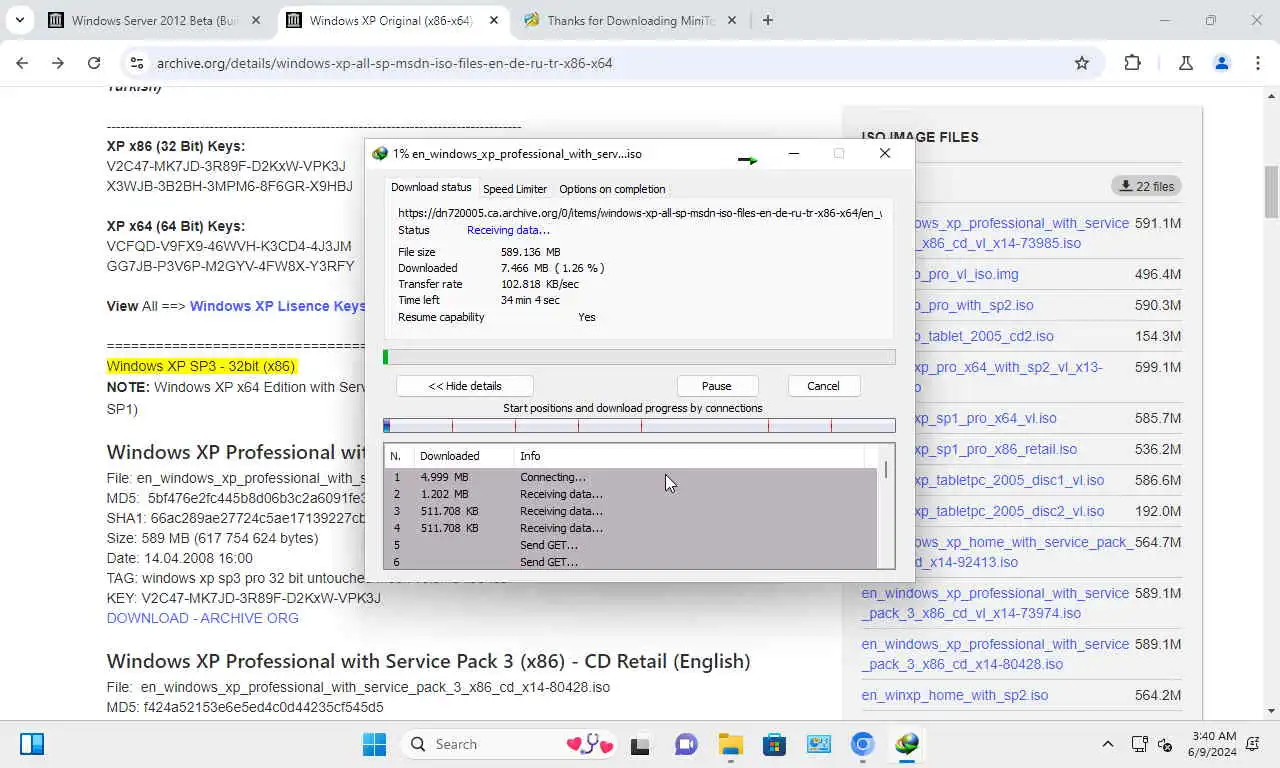1280x768 pixels.
Task: Open the Options on completion tab
Action: (612, 189)
